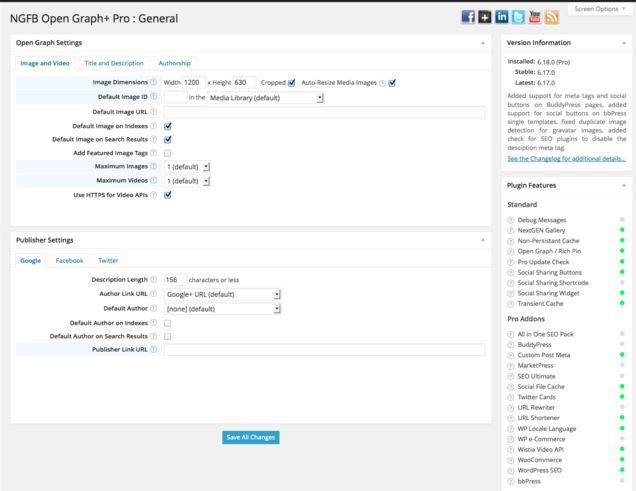Click the Default Image ID field
636x491 pixels.
pyautogui.click(x=175, y=97)
